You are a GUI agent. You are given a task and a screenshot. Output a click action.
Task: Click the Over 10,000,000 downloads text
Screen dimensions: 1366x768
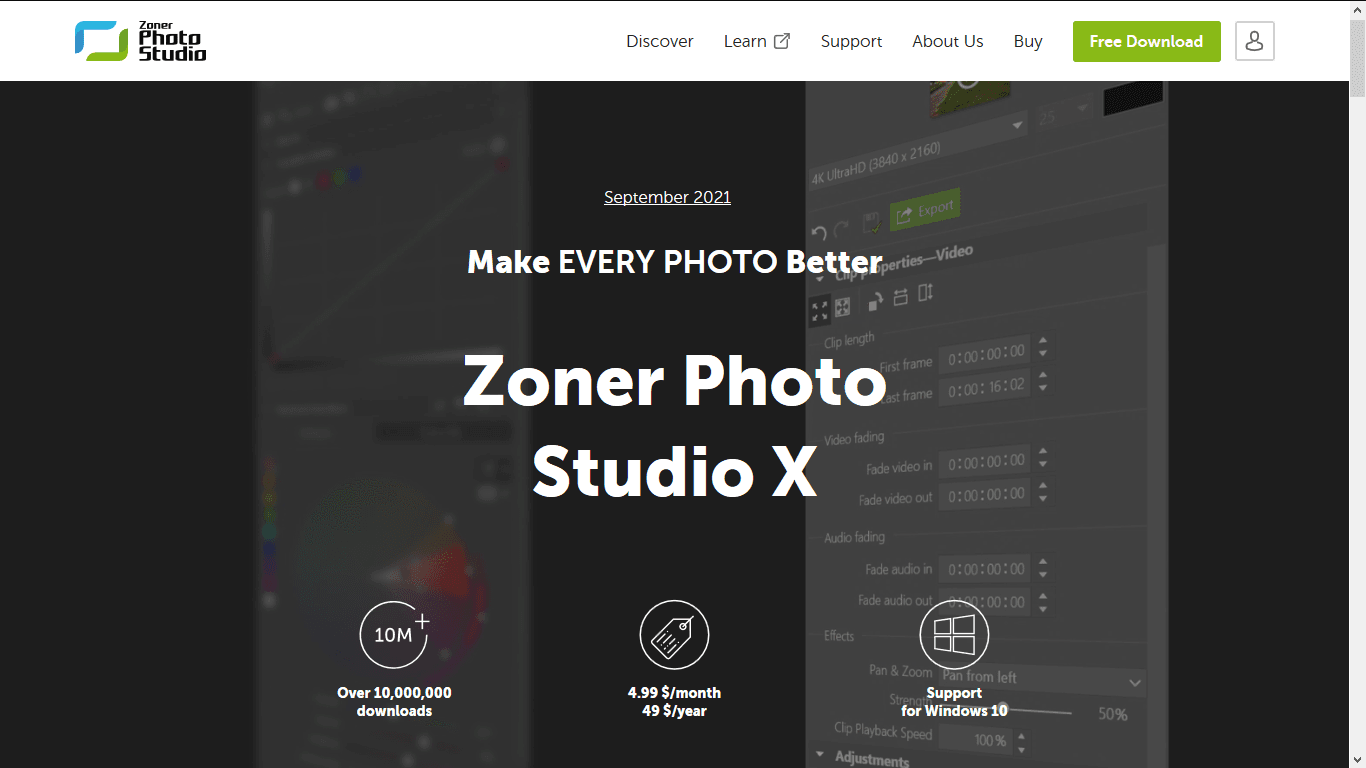click(395, 702)
